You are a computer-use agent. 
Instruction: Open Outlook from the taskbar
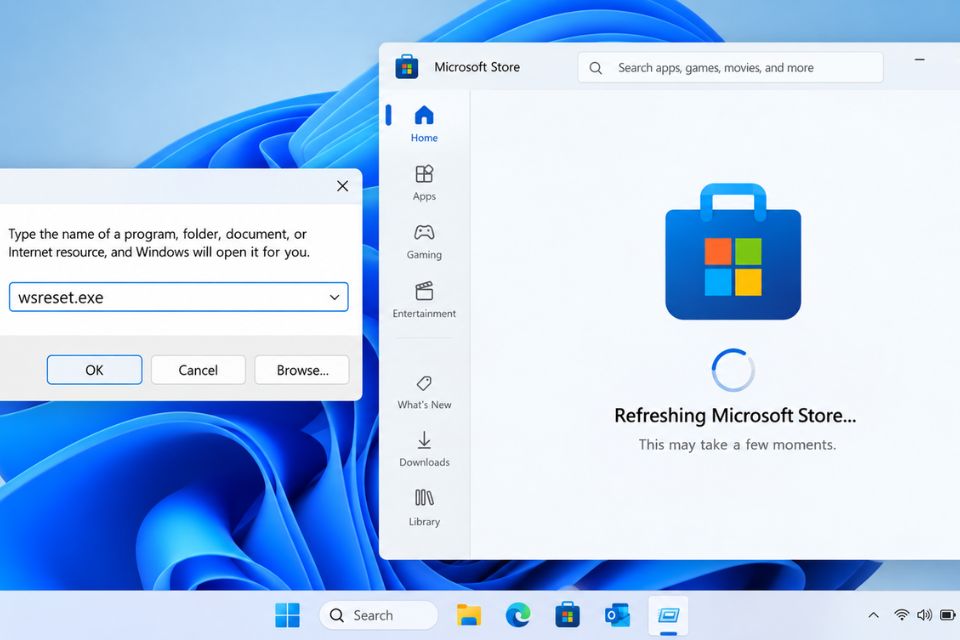pyautogui.click(x=617, y=615)
